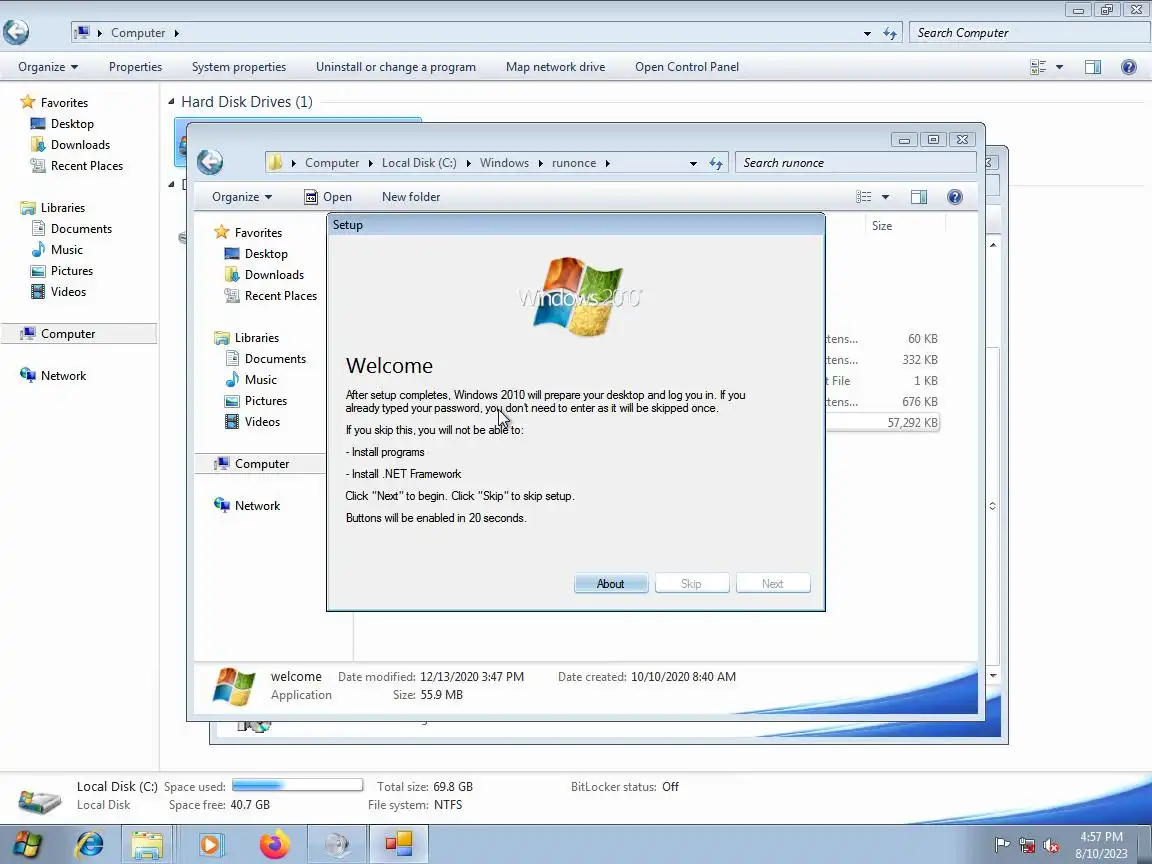Click refresh icon in Computer address bar
The height and width of the screenshot is (864, 1152).
[890, 33]
